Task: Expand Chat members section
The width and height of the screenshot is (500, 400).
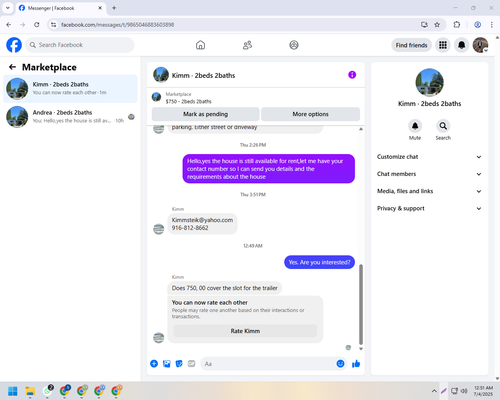Action: 429,174
